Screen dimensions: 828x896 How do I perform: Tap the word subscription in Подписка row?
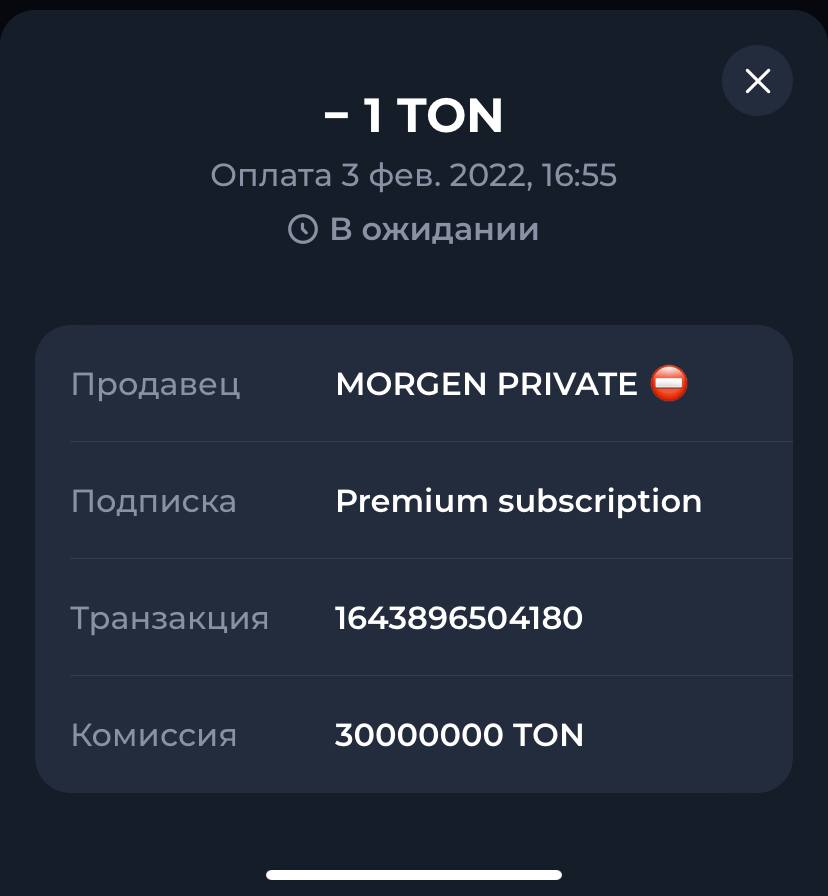point(599,502)
